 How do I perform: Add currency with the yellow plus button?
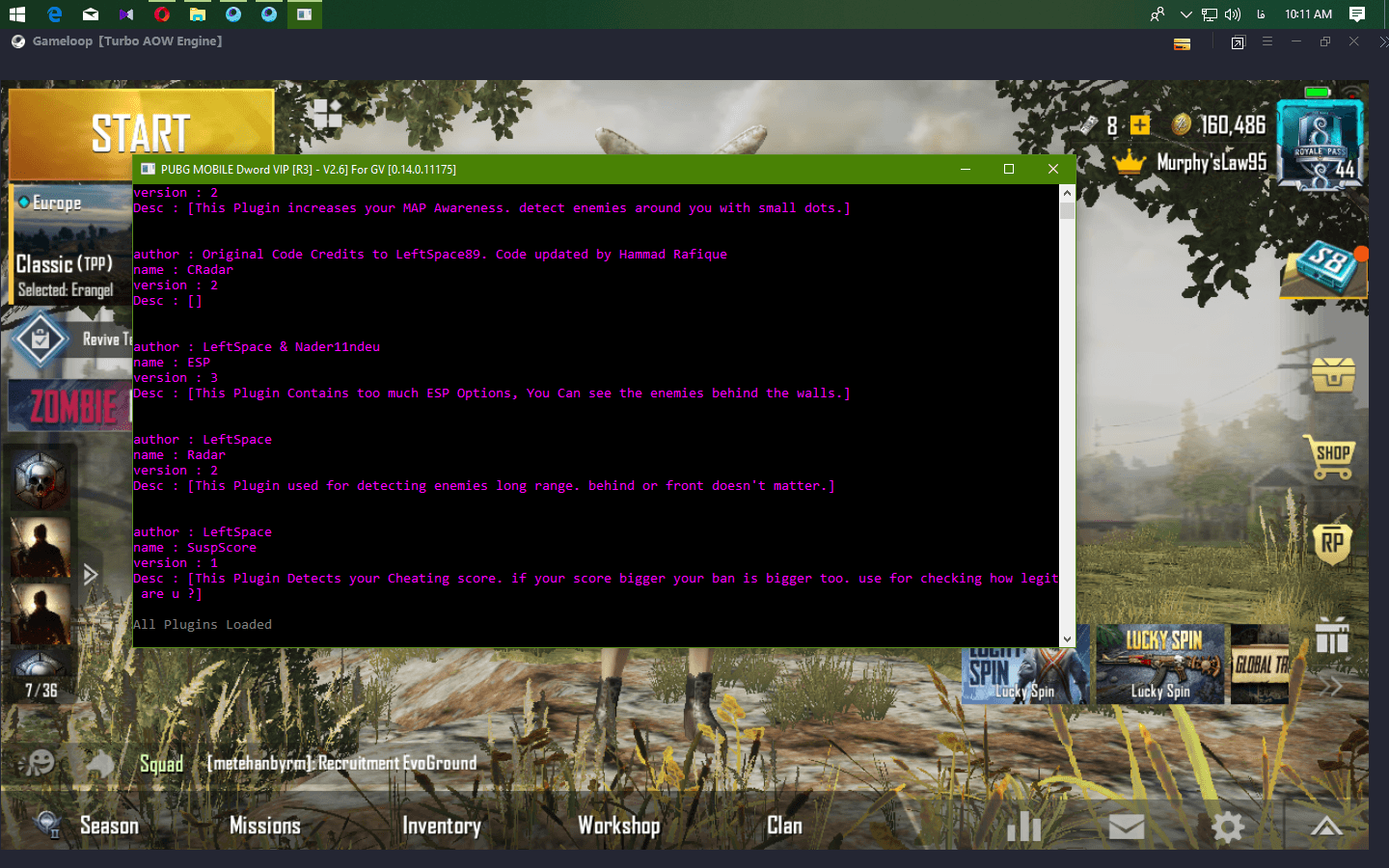pyautogui.click(x=1140, y=125)
